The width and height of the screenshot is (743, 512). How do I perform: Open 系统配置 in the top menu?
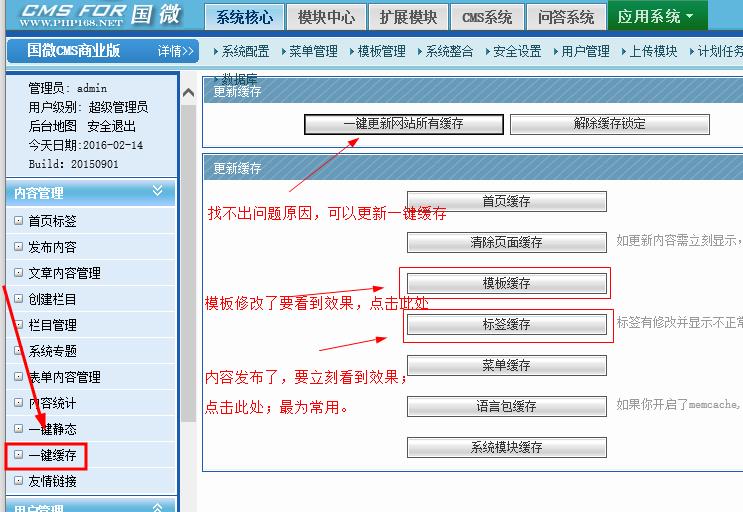[x=244, y=51]
